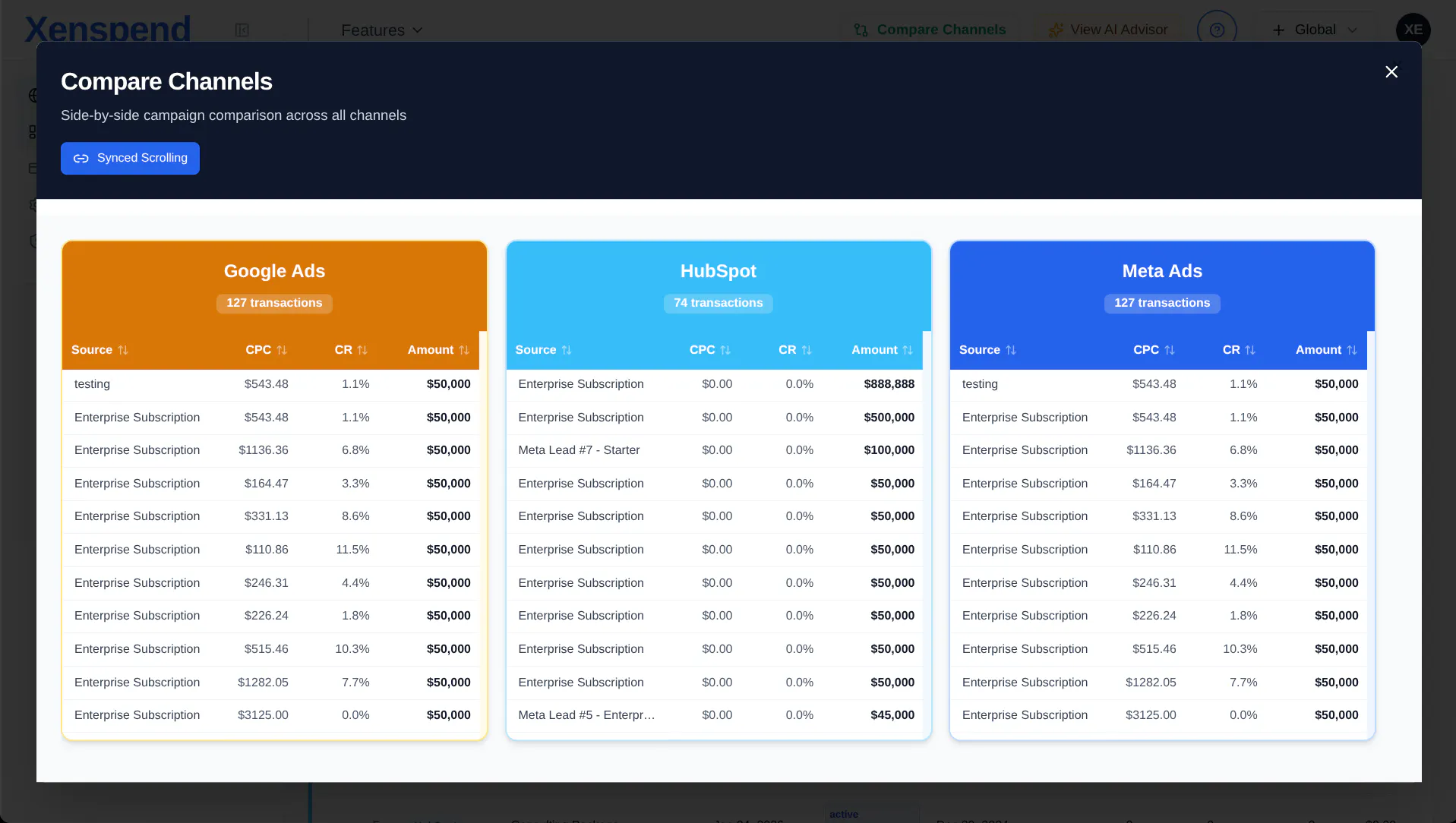The height and width of the screenshot is (823, 1456).
Task: Click $3125.00 CPC in Meta Ads
Action: click(x=1151, y=715)
